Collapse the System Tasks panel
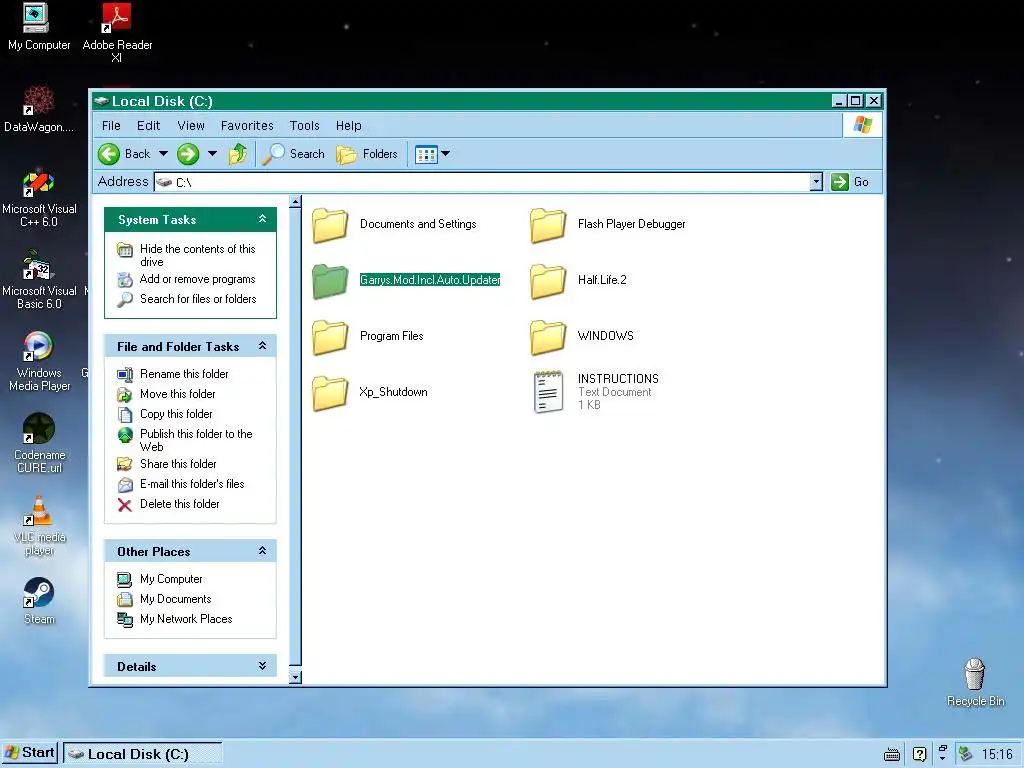The height and width of the screenshot is (768, 1024). pyautogui.click(x=262, y=219)
